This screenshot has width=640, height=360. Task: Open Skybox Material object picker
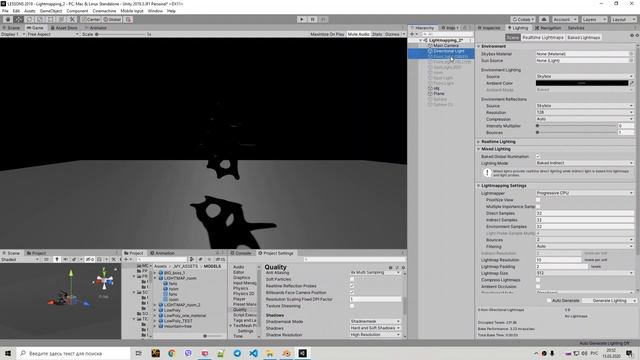(631, 53)
